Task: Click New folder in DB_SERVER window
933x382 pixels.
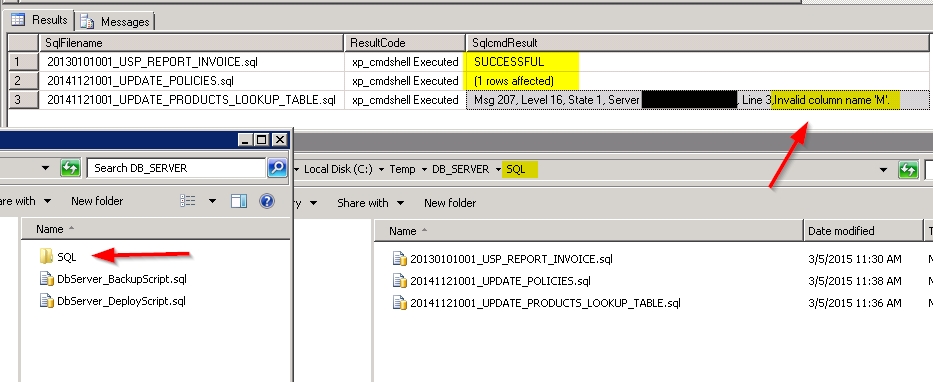Action: [97, 201]
